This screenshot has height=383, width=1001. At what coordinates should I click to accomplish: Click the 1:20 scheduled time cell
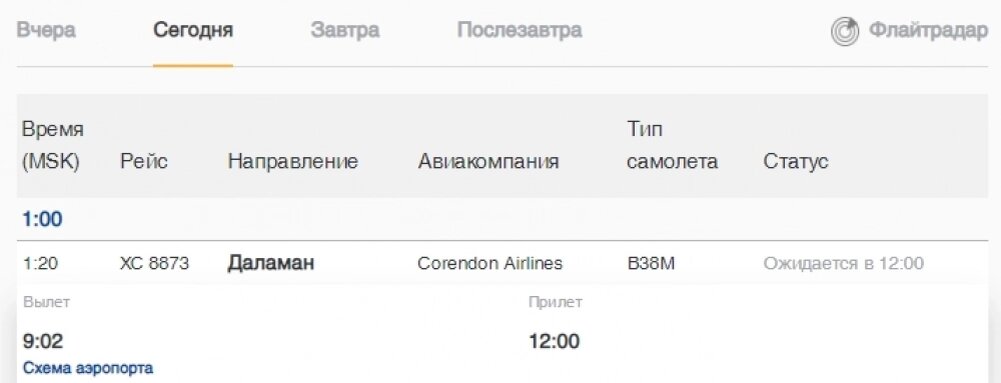coord(39,264)
